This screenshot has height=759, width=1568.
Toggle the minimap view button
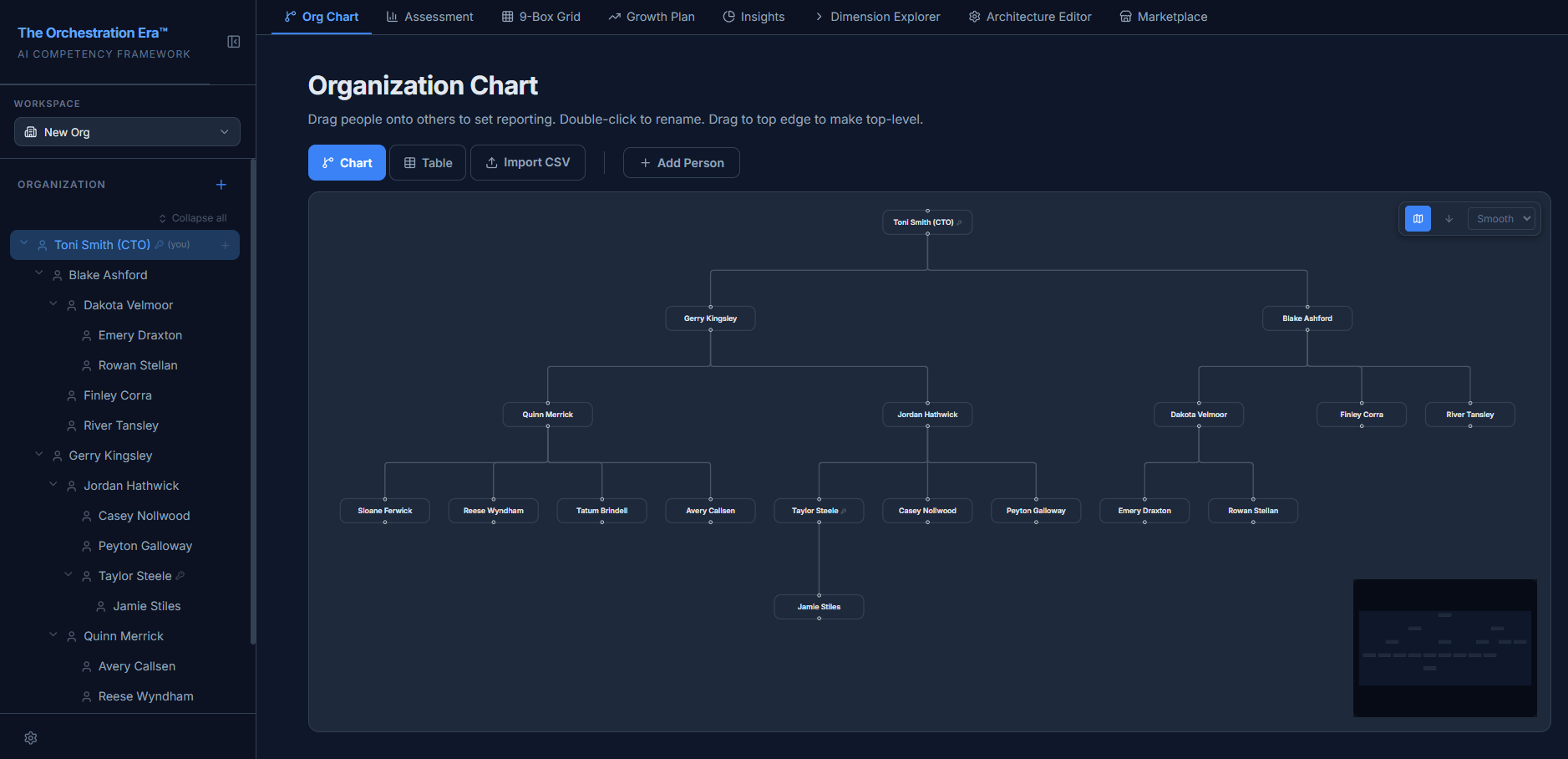pos(1418,219)
